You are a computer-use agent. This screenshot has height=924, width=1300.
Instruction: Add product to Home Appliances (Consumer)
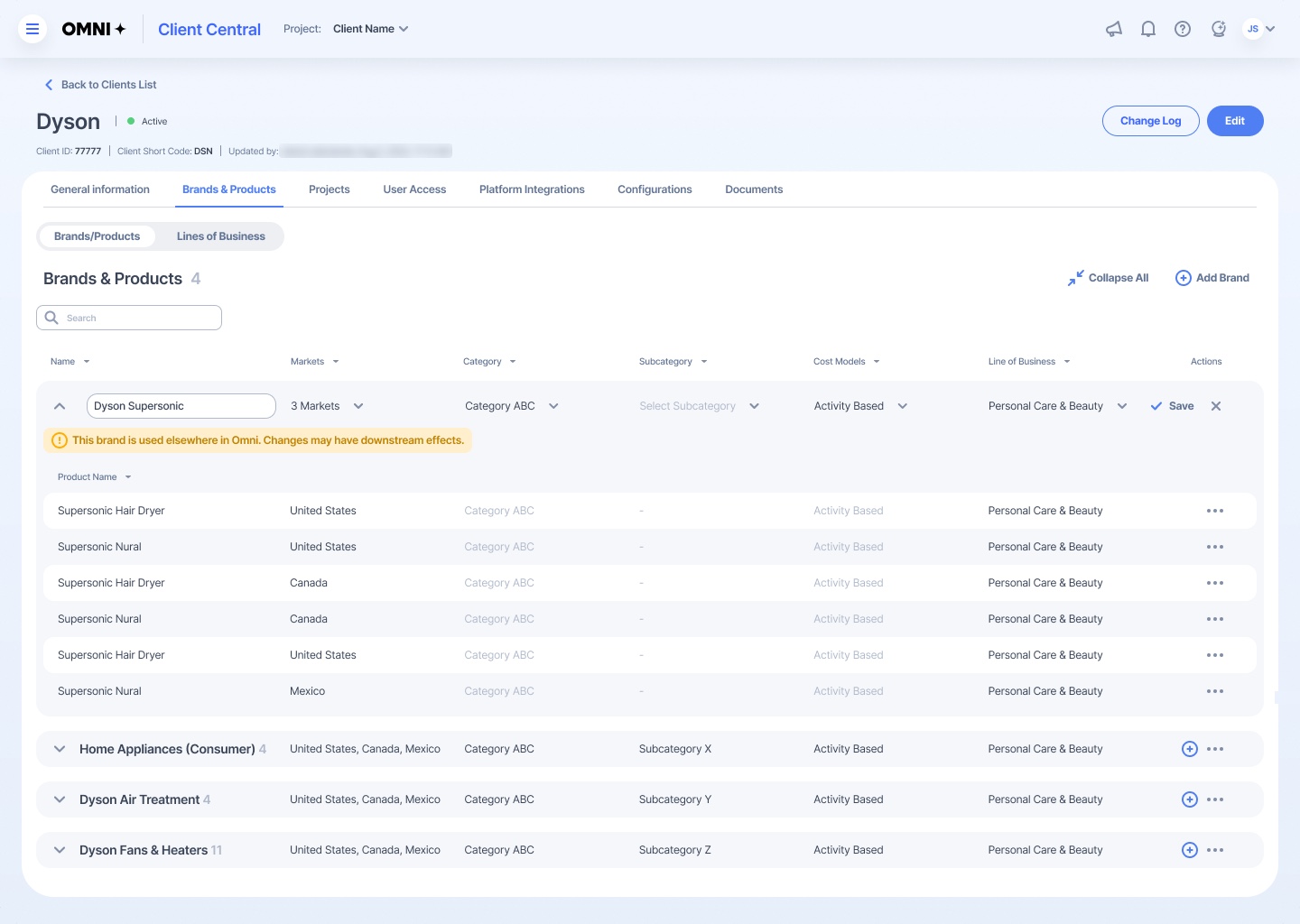click(1190, 749)
